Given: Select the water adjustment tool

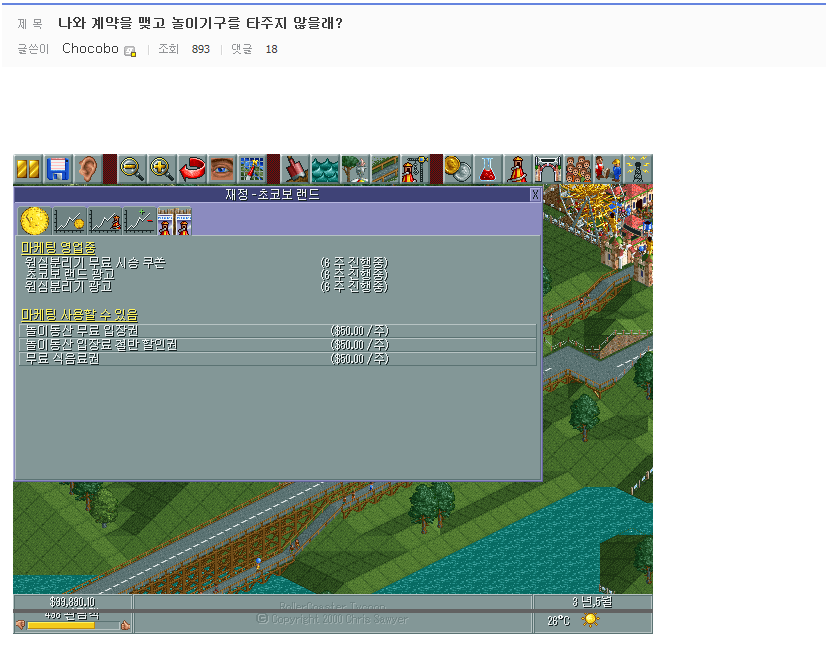Looking at the screenshot, I should 325,169.
